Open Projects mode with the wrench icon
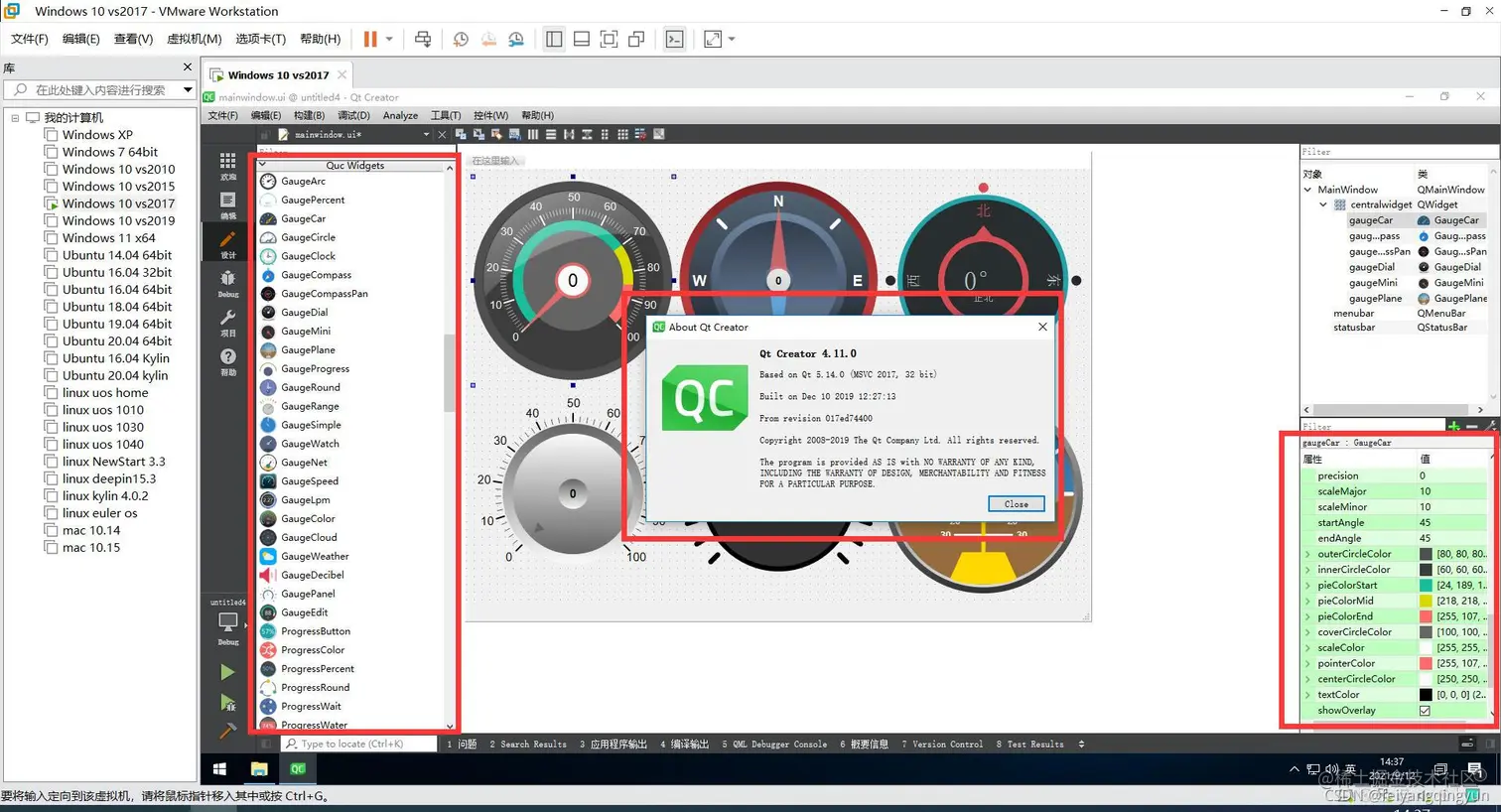The width and height of the screenshot is (1501, 812). pyautogui.click(x=227, y=323)
